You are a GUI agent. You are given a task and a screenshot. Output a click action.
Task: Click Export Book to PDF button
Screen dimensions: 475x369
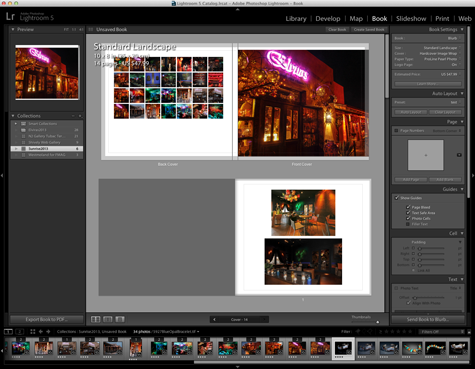47,319
